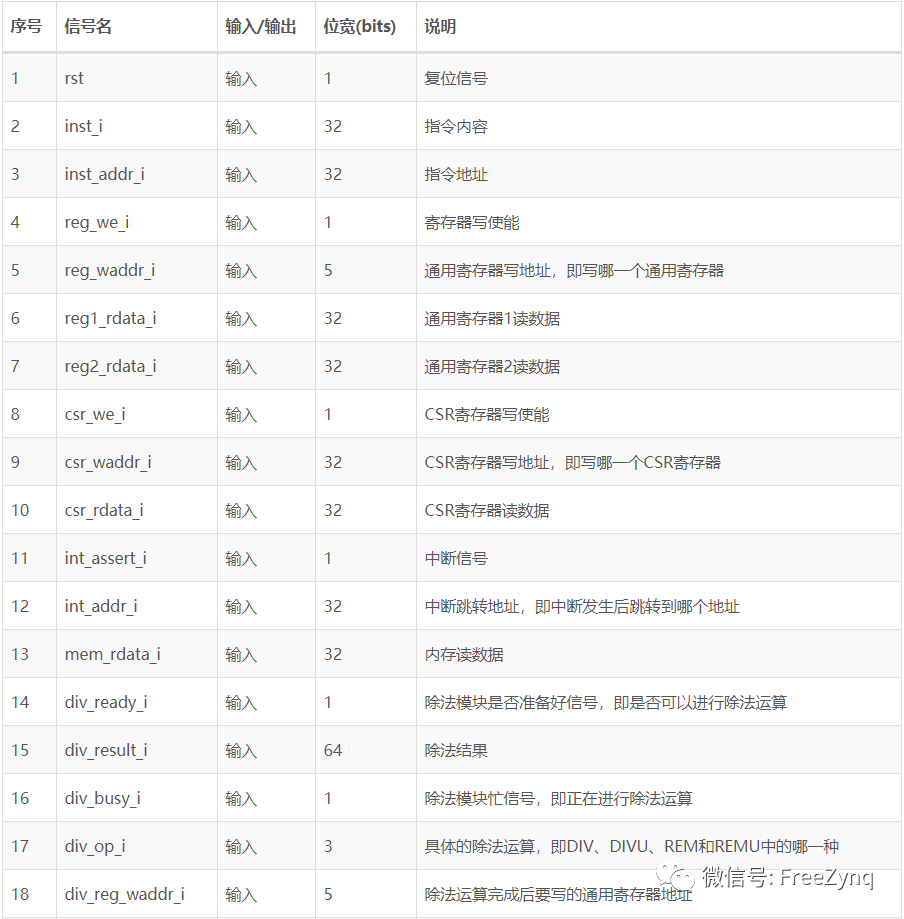Click the reg_waddr_i signal name
Image resolution: width=904 pixels, height=919 pixels.
[x=109, y=270]
